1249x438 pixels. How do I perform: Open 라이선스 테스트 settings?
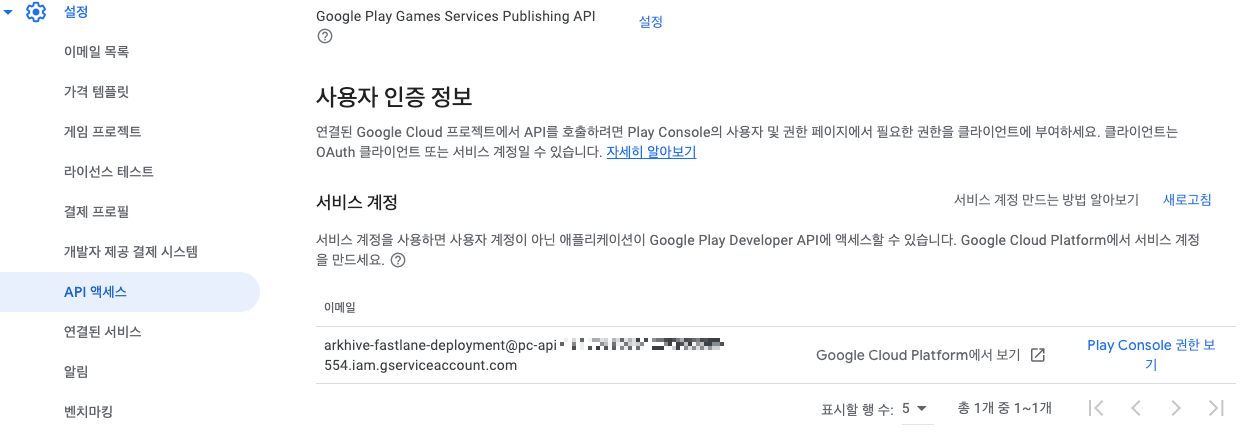pyautogui.click(x=108, y=172)
